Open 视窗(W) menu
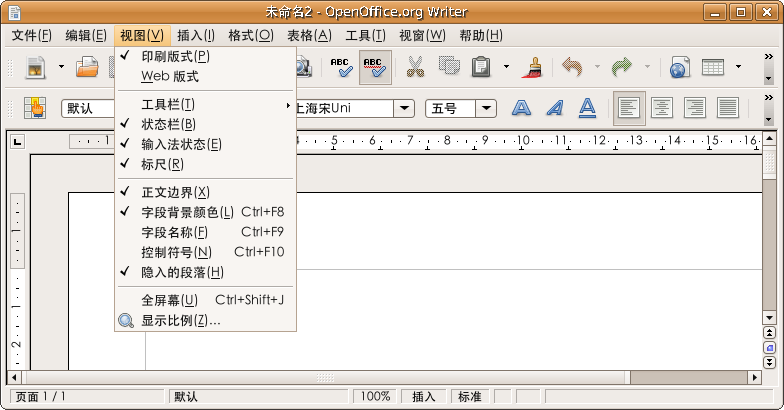 tap(422, 36)
